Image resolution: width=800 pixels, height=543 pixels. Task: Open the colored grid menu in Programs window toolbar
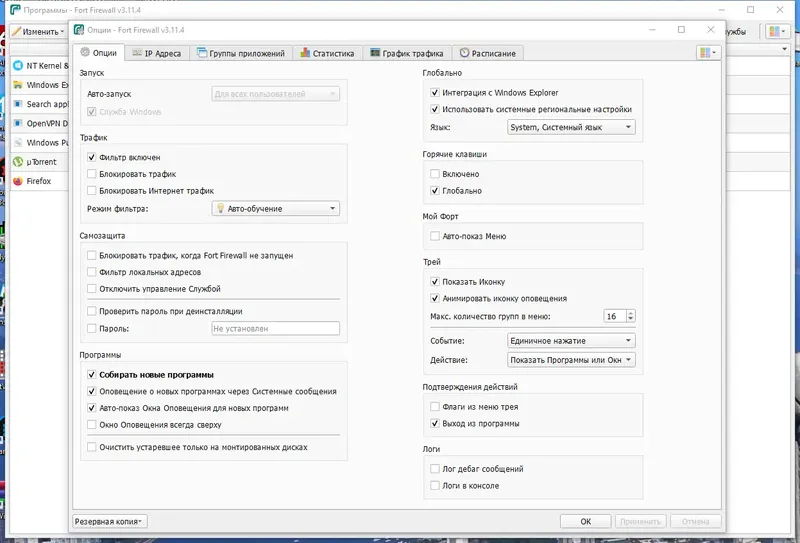coord(778,31)
